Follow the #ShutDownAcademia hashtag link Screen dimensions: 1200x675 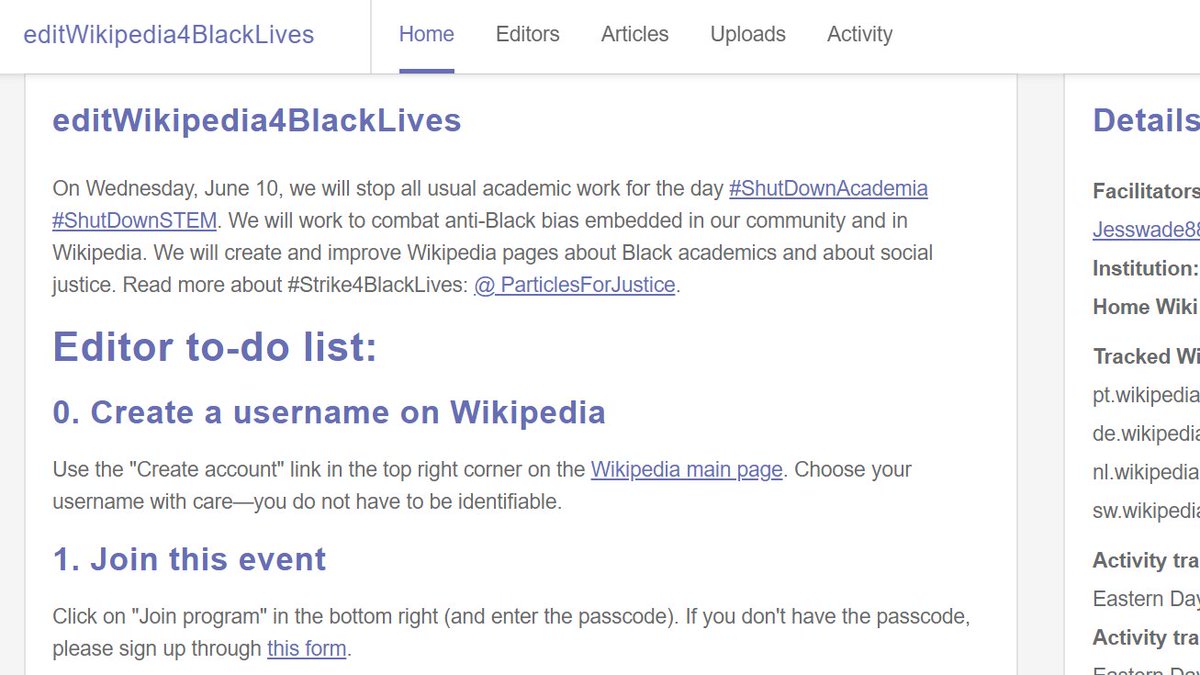828,188
